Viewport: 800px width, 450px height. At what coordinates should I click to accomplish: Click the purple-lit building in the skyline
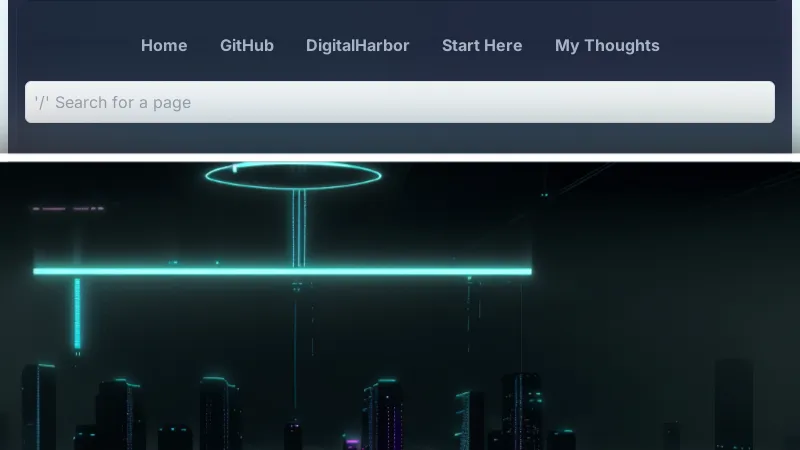pyautogui.click(x=352, y=440)
